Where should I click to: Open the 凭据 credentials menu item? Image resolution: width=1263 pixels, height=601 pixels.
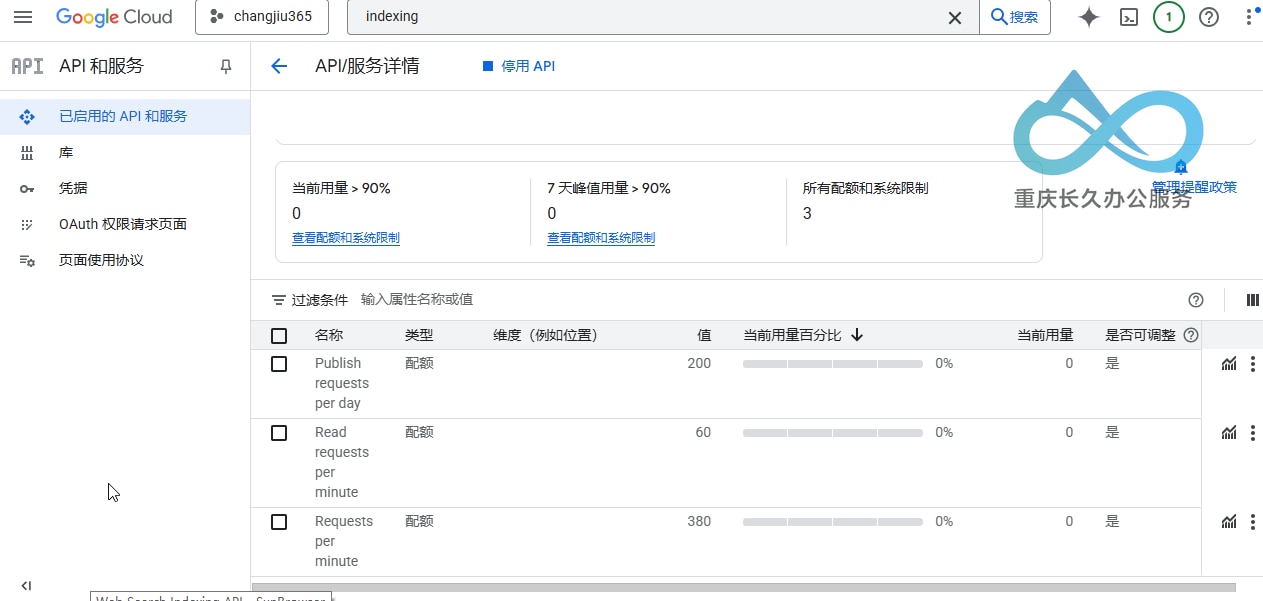[x=125, y=188]
